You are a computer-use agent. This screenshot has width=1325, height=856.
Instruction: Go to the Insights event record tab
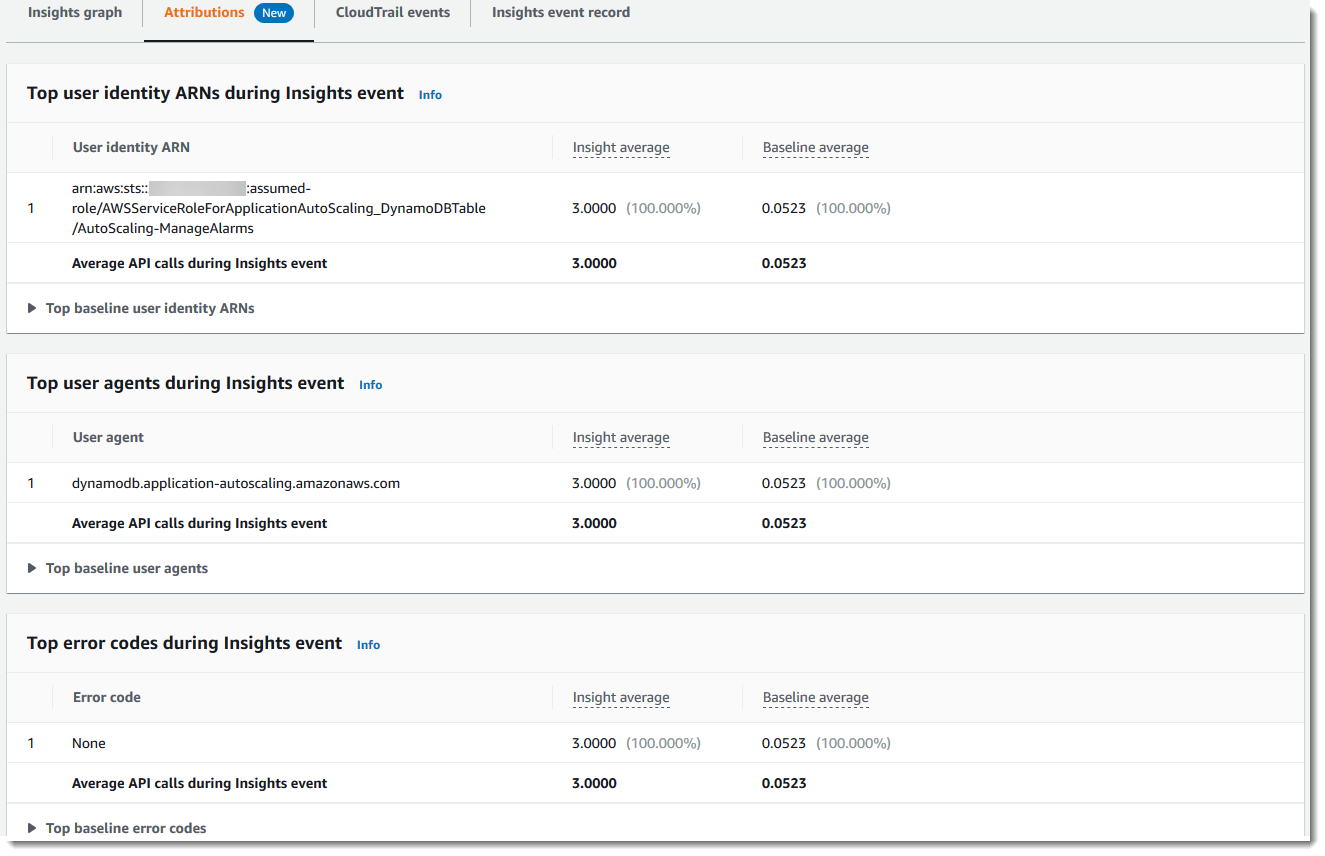560,13
